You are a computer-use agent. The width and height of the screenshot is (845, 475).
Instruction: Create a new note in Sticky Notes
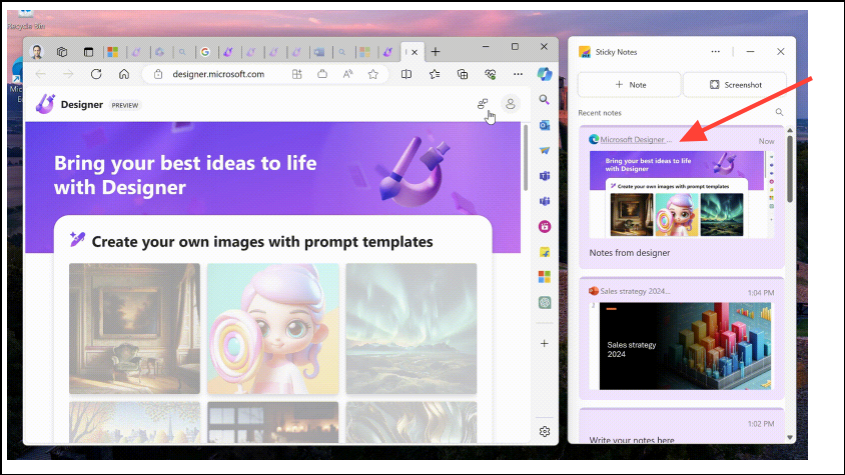tap(629, 85)
